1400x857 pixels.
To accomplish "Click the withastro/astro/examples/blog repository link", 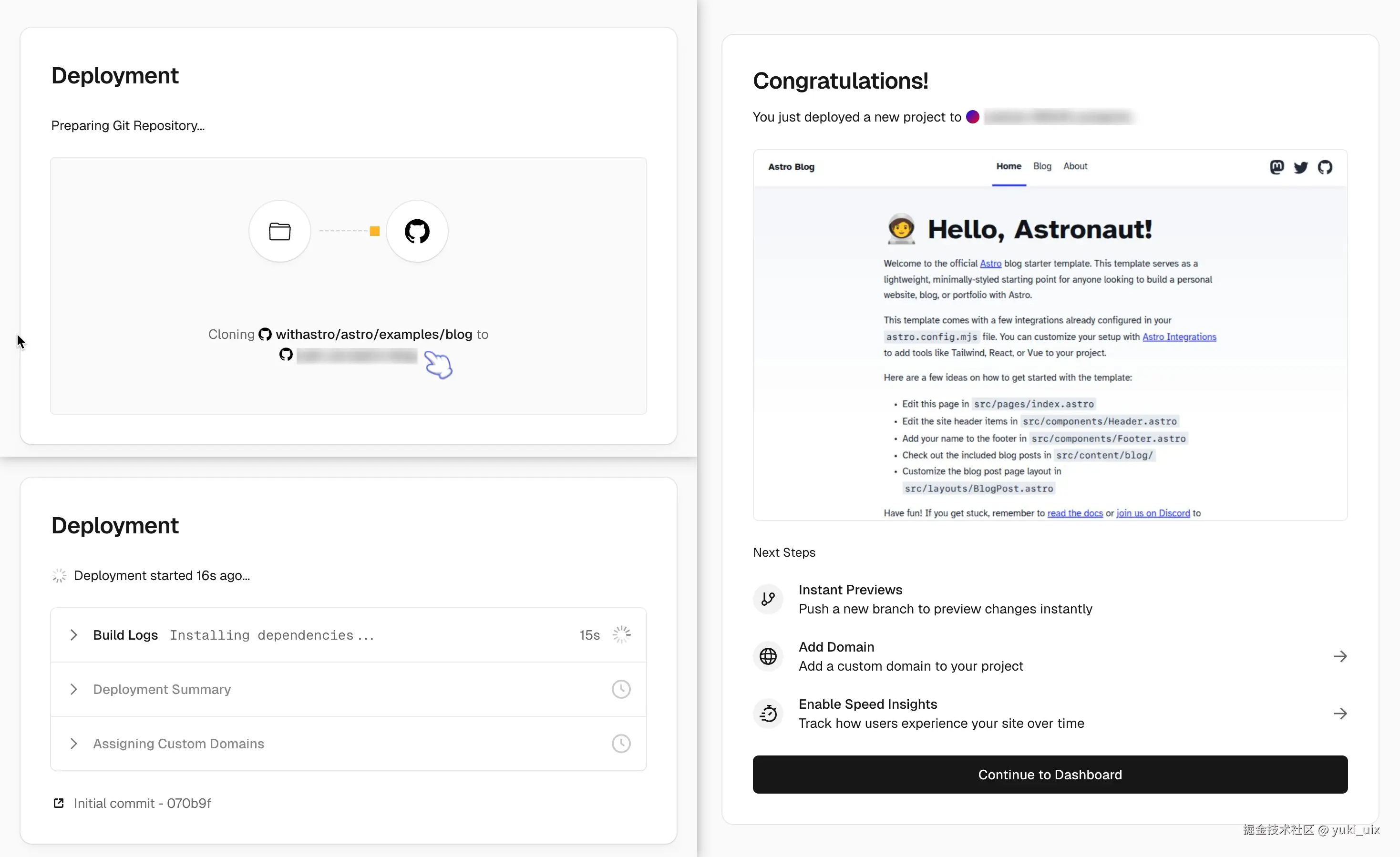I will pyautogui.click(x=374, y=335).
